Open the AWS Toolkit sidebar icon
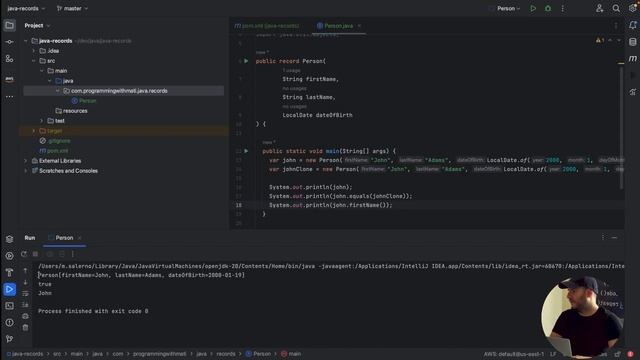 pos(9,78)
